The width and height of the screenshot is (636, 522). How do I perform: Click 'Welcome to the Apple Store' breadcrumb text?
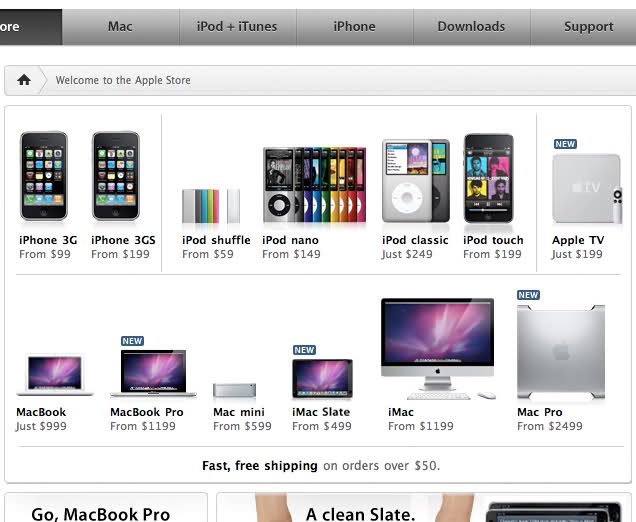click(x=123, y=80)
